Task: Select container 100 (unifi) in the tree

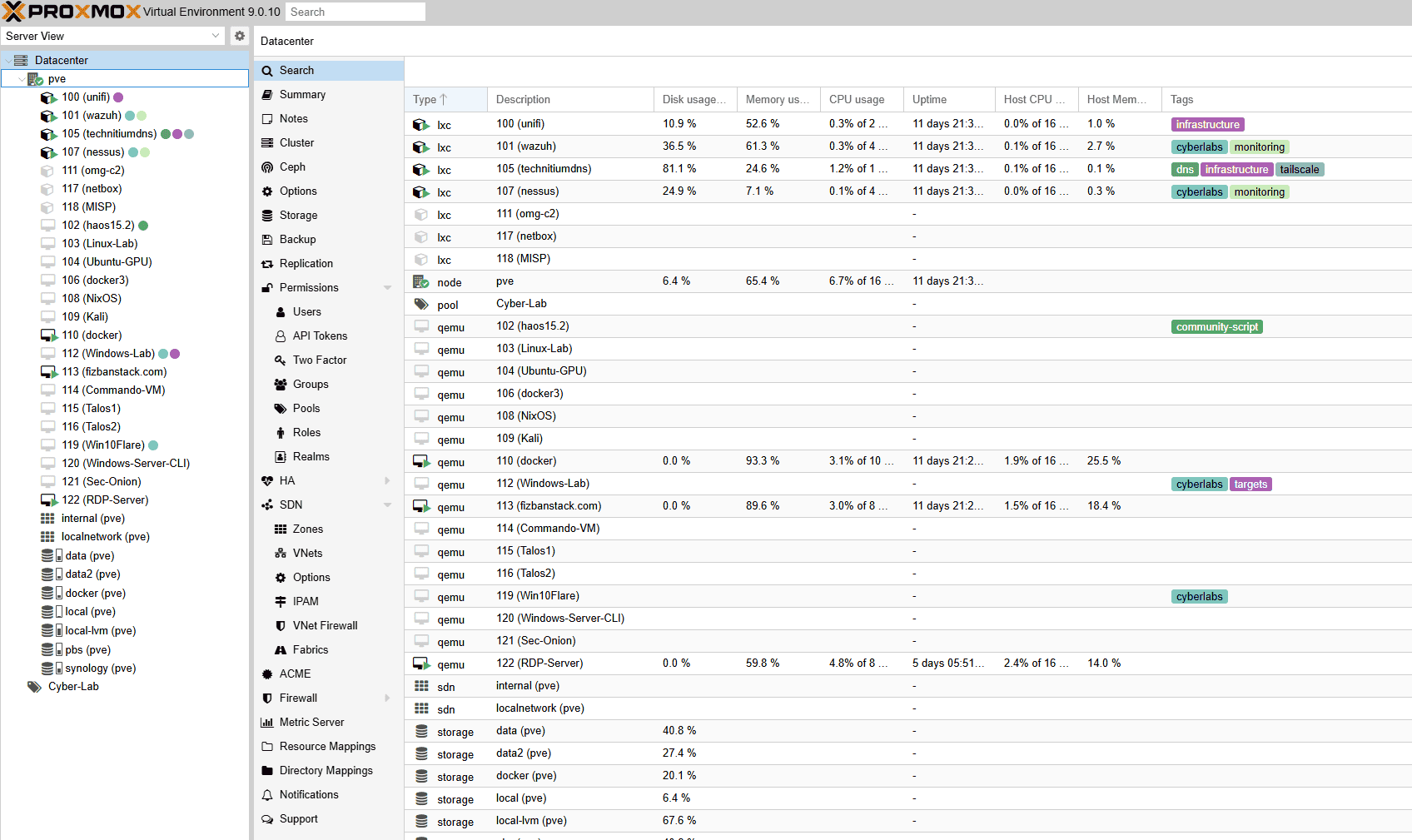Action: tap(85, 97)
